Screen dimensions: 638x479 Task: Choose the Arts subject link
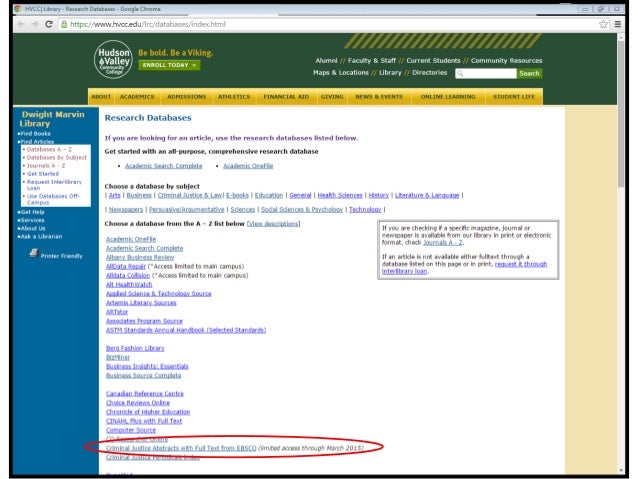(115, 195)
